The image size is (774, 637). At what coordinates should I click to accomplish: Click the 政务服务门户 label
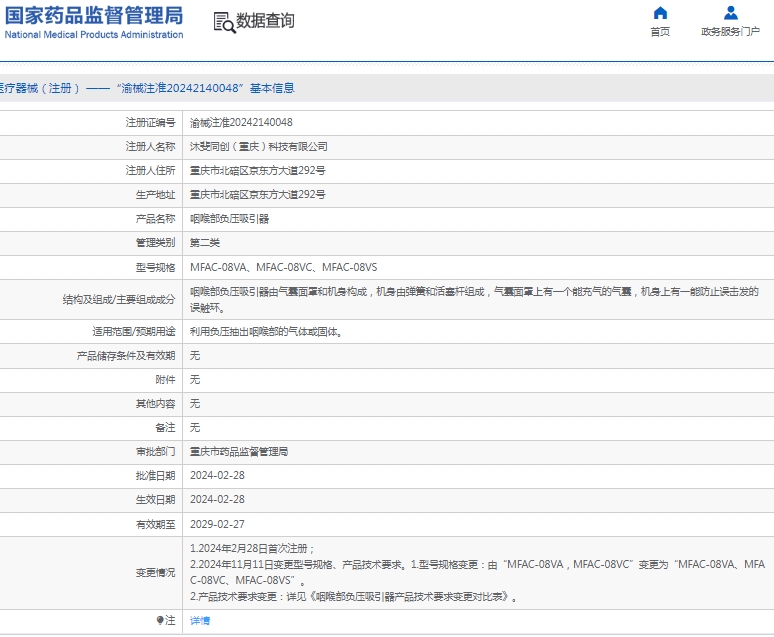click(731, 32)
